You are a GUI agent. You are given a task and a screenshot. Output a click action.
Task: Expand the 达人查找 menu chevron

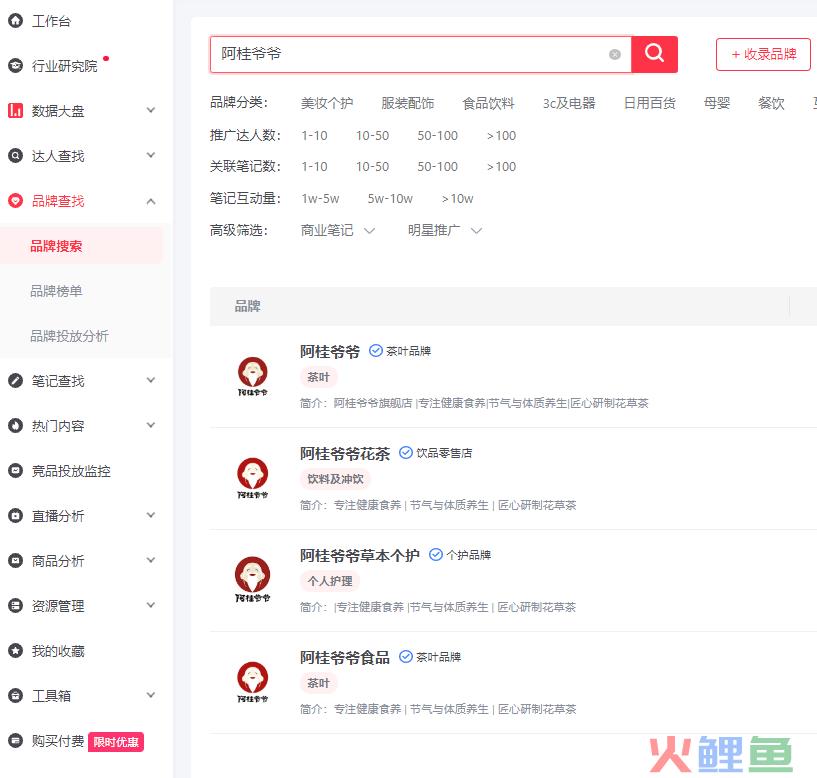tap(151, 155)
